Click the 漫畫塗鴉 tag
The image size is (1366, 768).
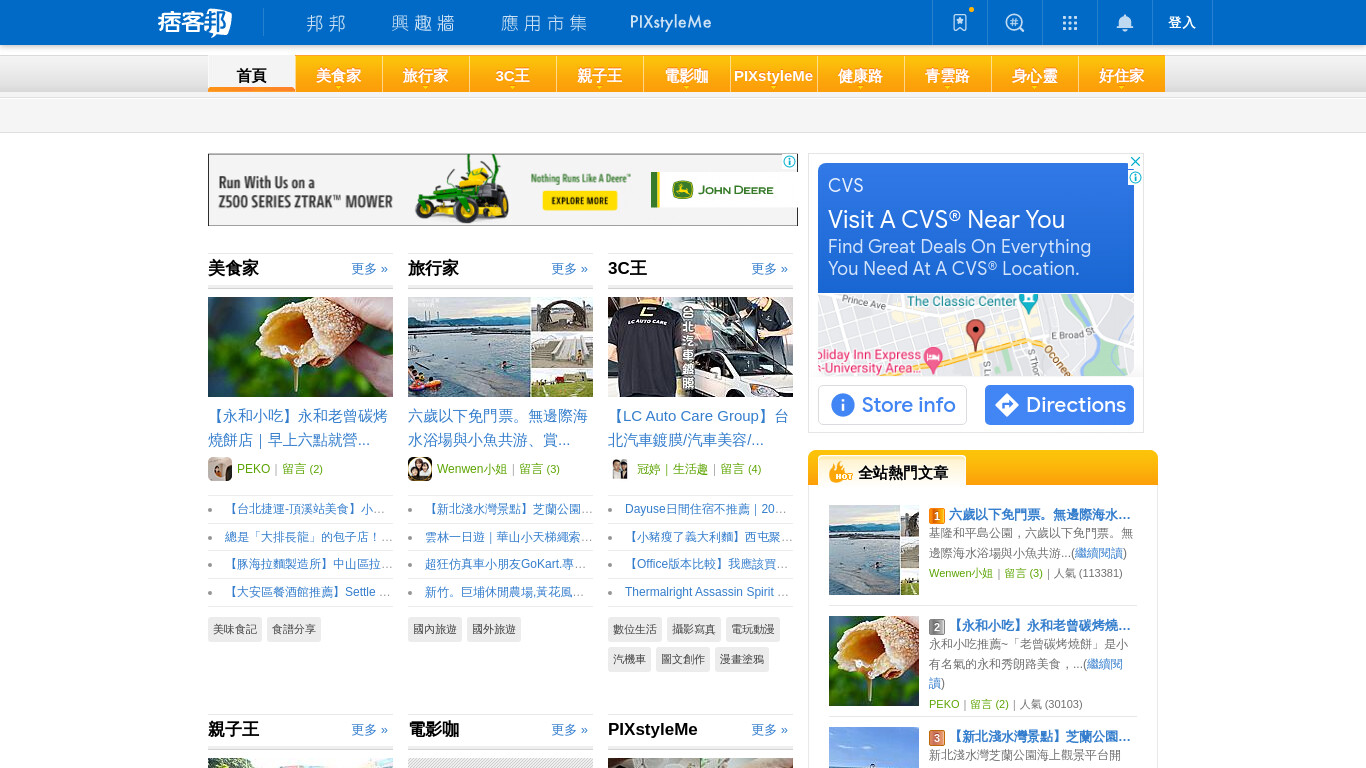click(x=742, y=660)
